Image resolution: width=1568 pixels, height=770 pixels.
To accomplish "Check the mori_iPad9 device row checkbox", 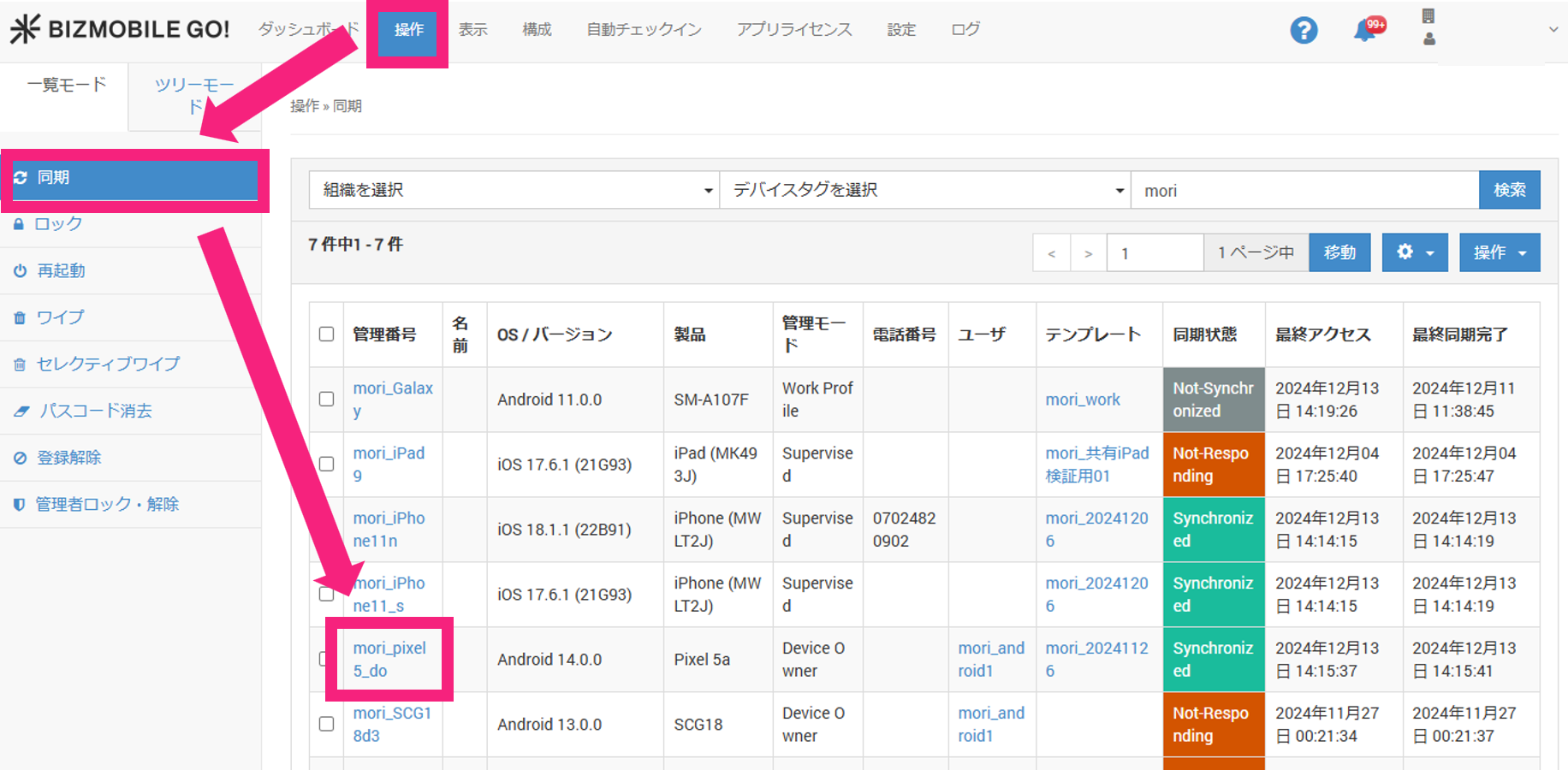I will pos(326,464).
